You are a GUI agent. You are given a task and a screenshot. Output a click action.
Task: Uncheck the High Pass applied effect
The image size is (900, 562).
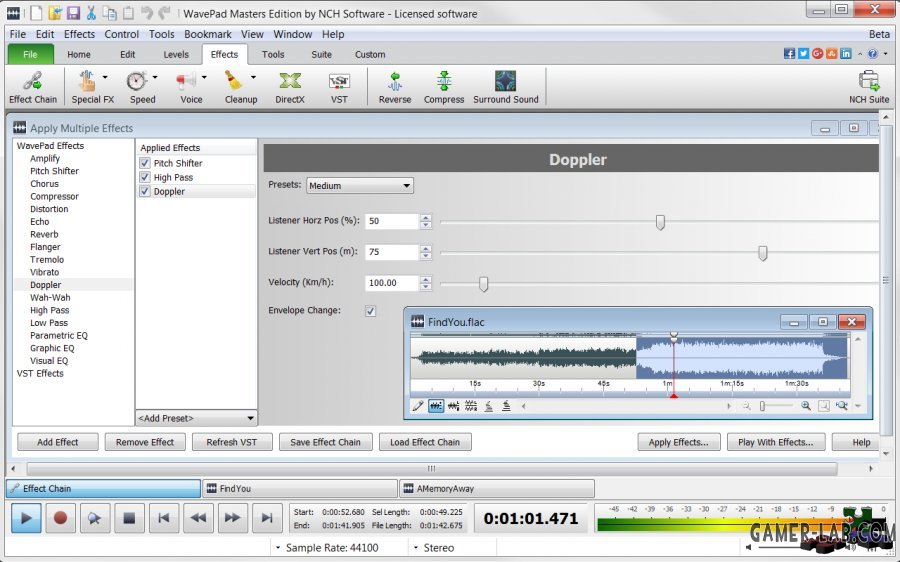tap(145, 177)
